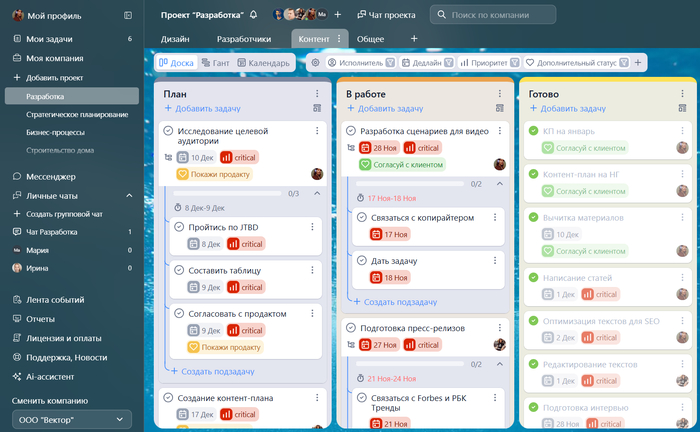
Task: Click the notification bell next to project name
Action: coord(253,15)
